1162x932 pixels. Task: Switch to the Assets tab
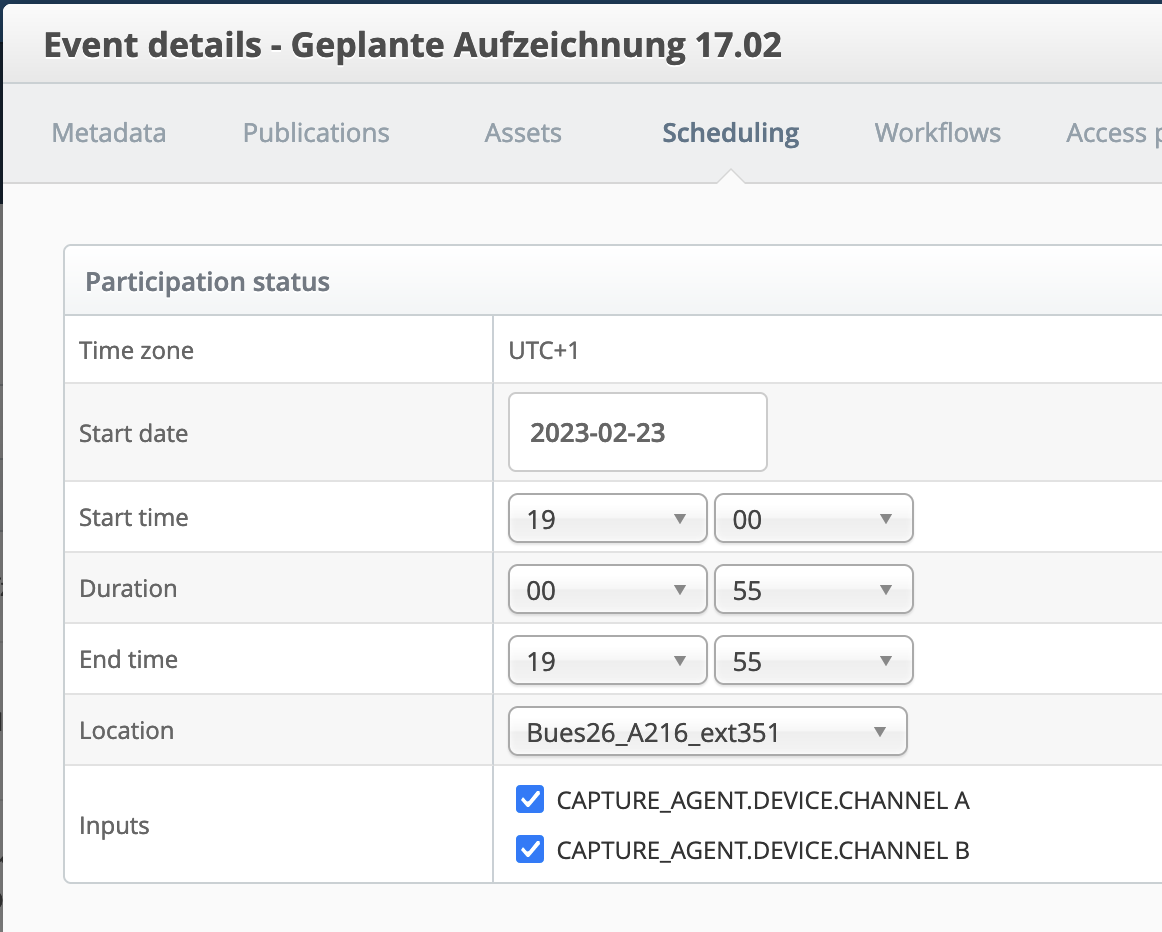(522, 133)
